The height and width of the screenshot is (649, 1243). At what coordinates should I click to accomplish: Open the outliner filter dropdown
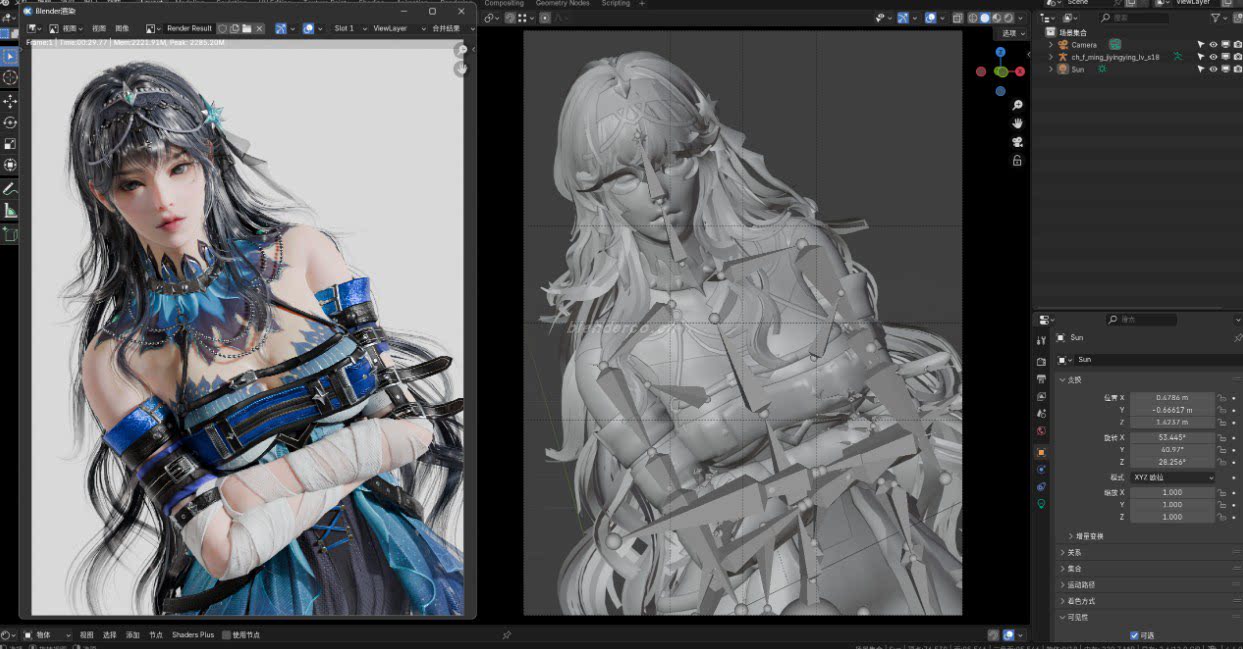point(1220,18)
